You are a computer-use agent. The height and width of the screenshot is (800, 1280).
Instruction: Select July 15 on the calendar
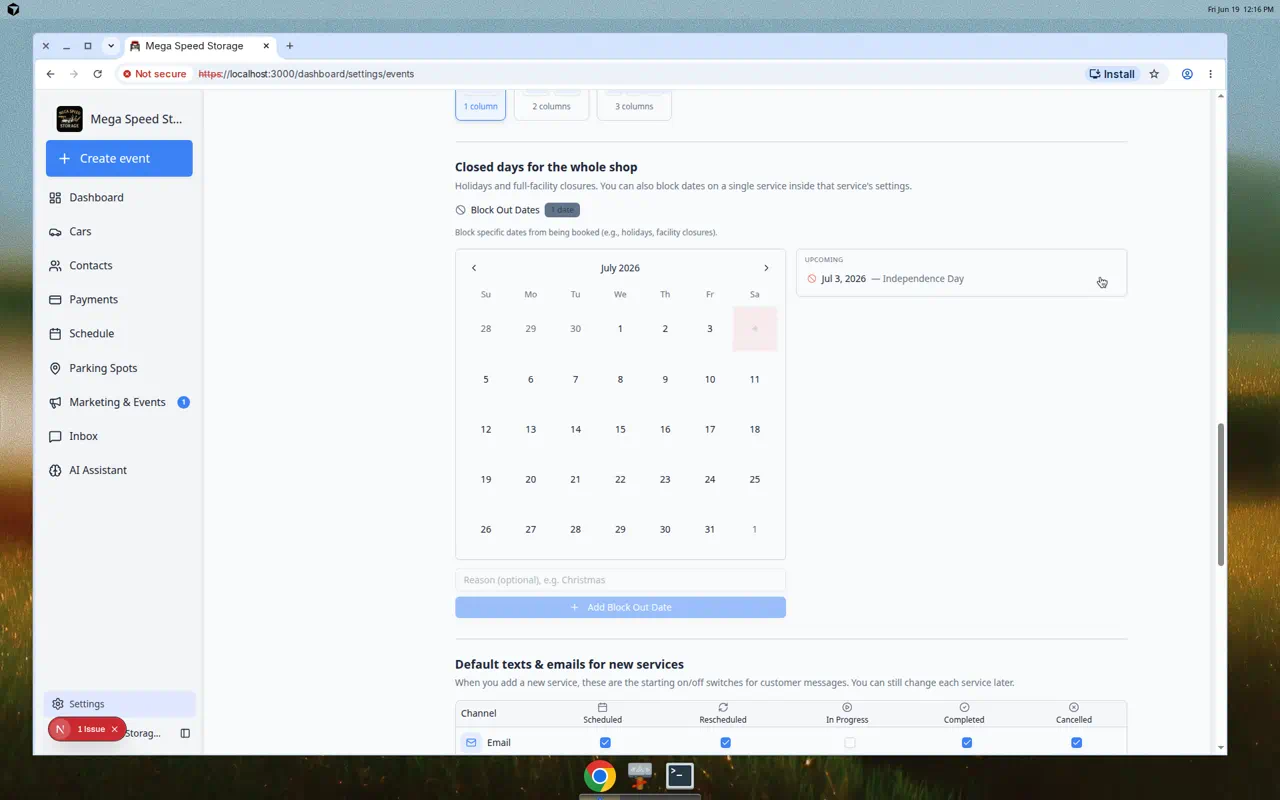tap(620, 429)
